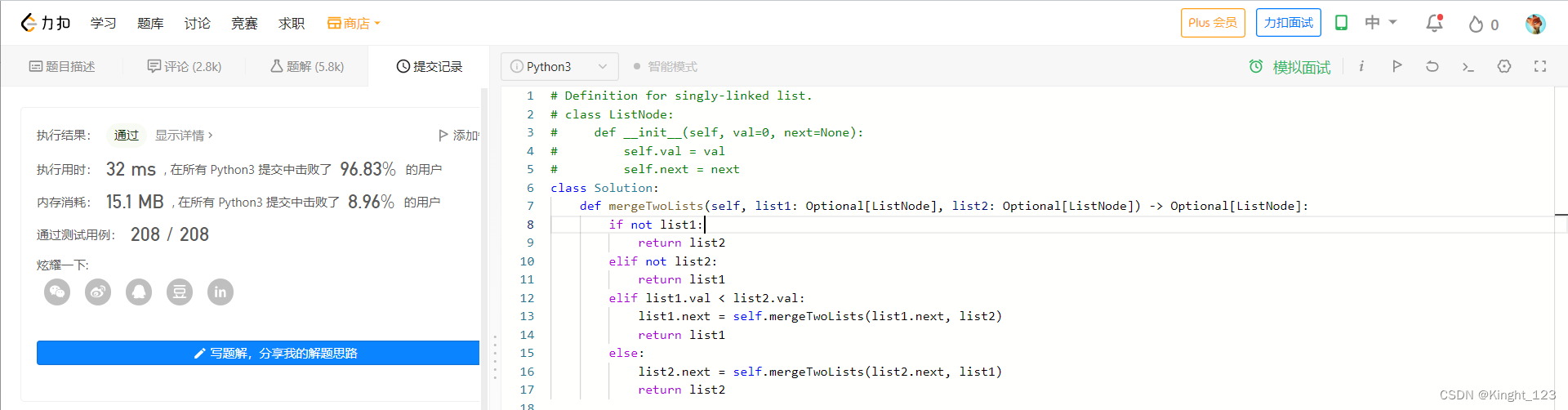Click line number 13 in the gutter
The height and width of the screenshot is (410, 1568).
(527, 316)
